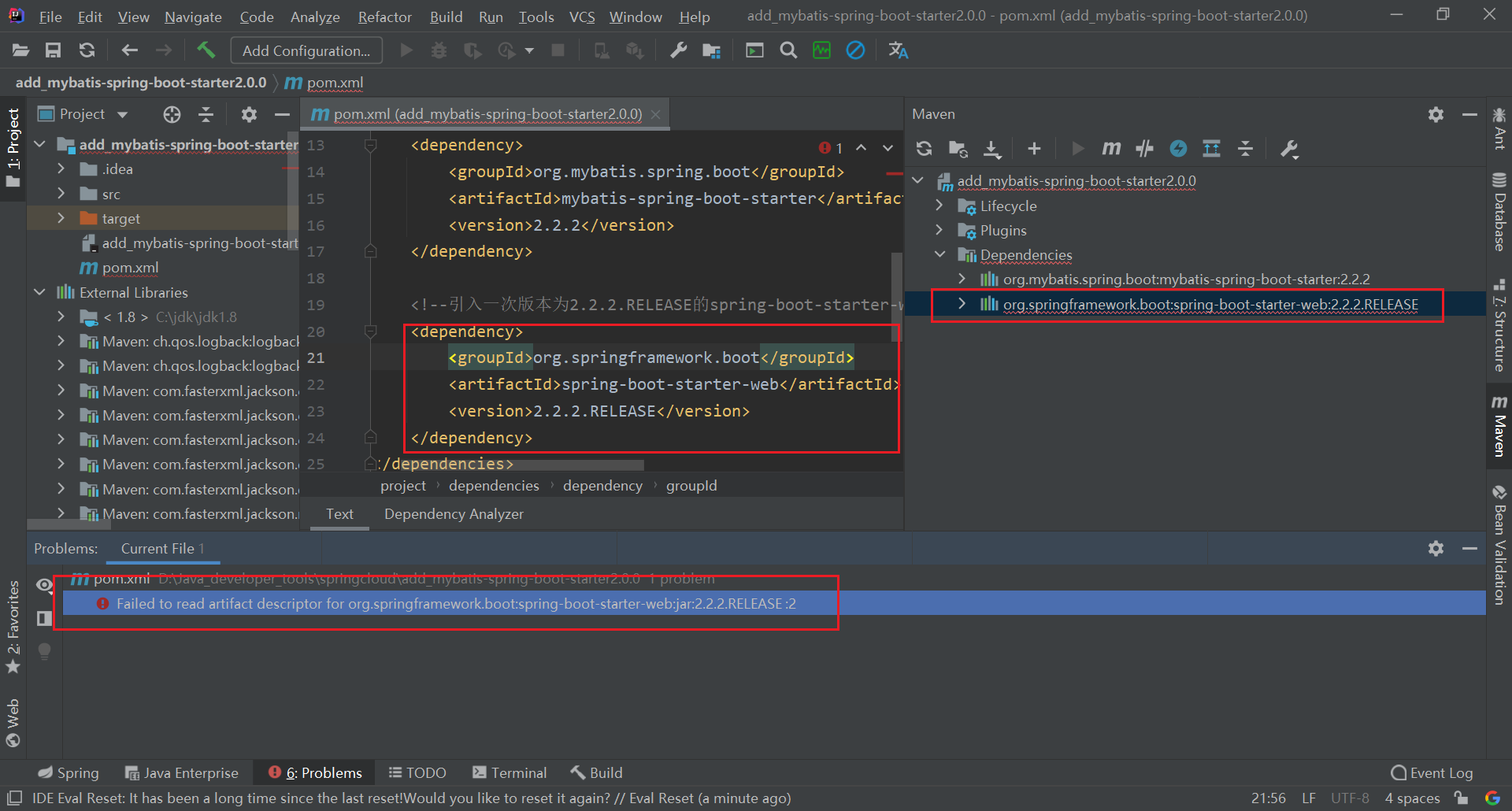Image resolution: width=1512 pixels, height=811 pixels.
Task: Close the pom.xml editor tab
Action: click(655, 115)
